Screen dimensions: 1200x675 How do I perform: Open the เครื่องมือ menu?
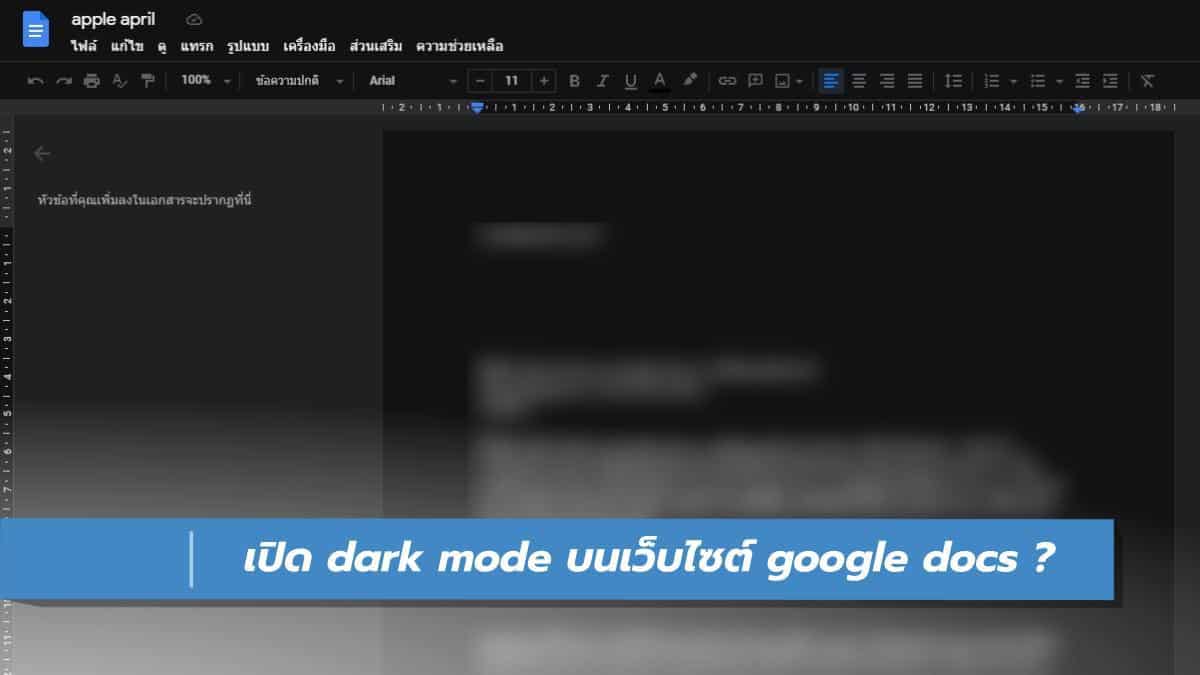[x=309, y=46]
